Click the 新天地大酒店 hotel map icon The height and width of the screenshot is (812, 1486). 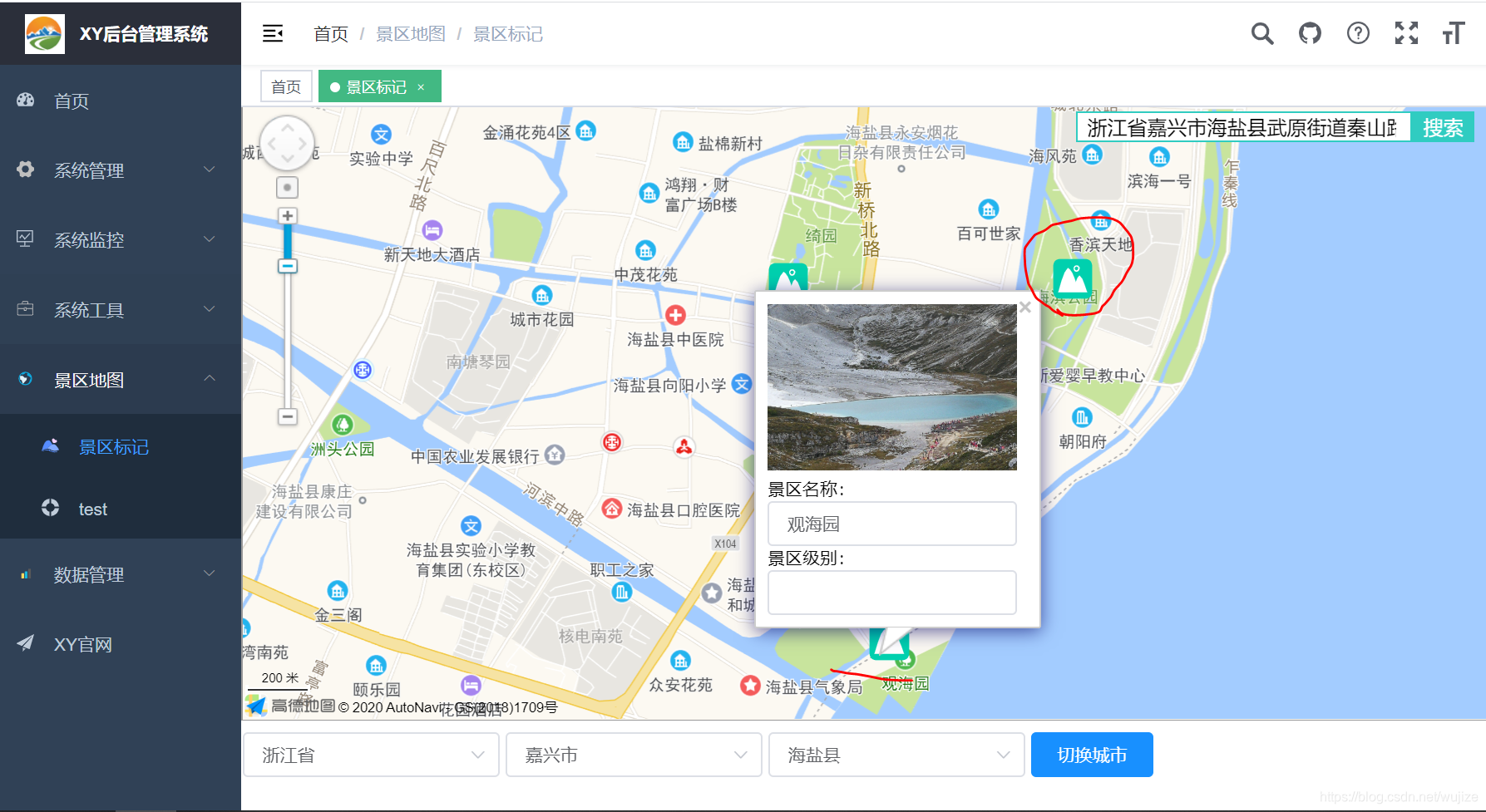pos(432,230)
